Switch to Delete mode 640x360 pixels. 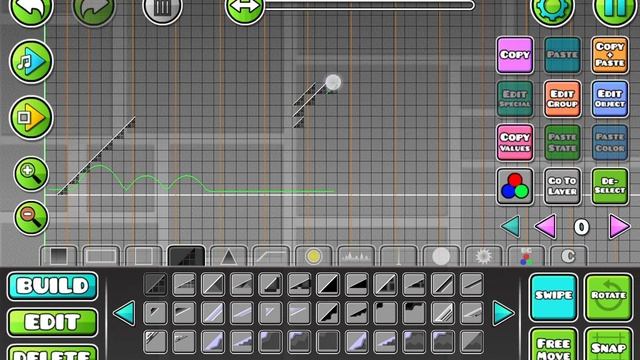click(x=53, y=353)
